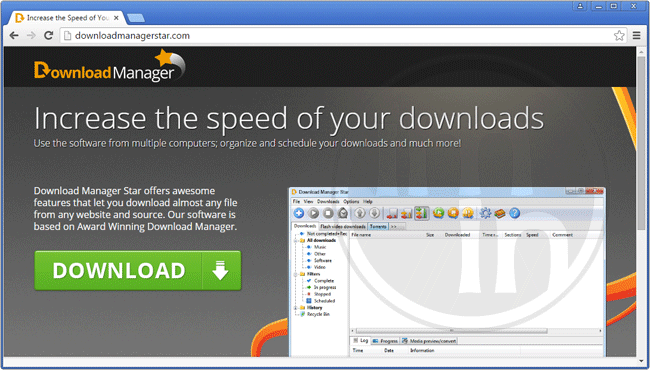Image resolution: width=650 pixels, height=370 pixels.
Task: Click the page info icon in address bar
Action: (x=68, y=36)
